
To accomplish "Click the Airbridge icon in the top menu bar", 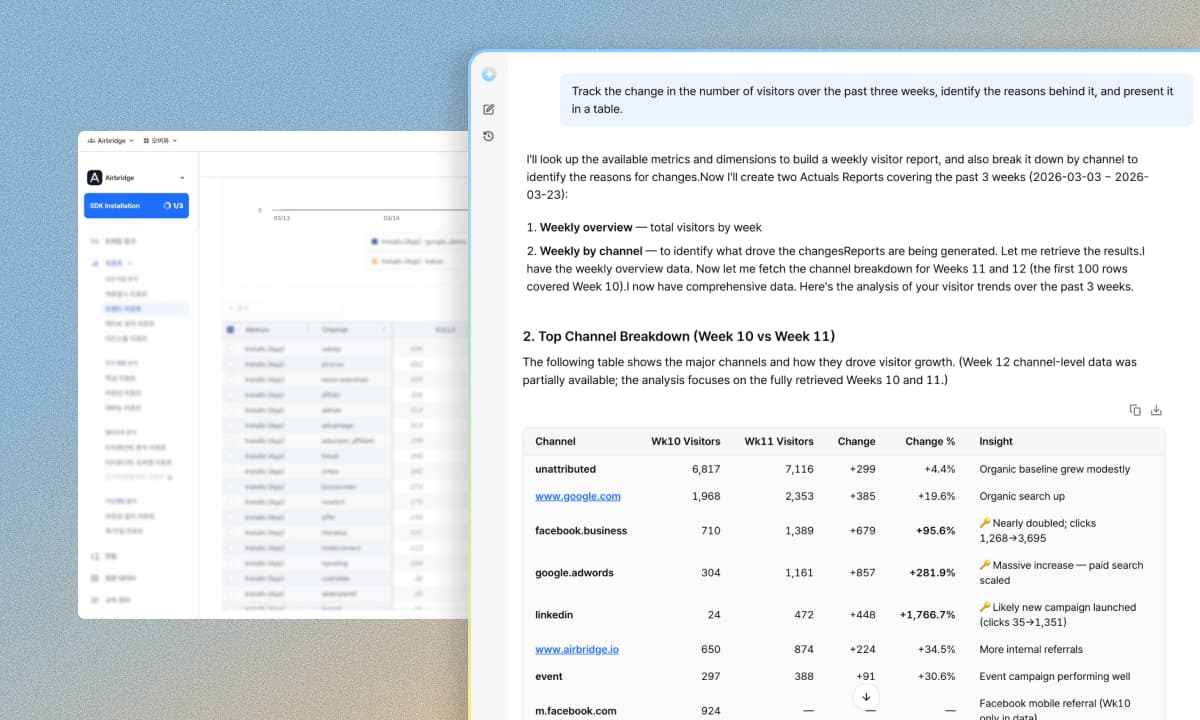I will point(91,141).
